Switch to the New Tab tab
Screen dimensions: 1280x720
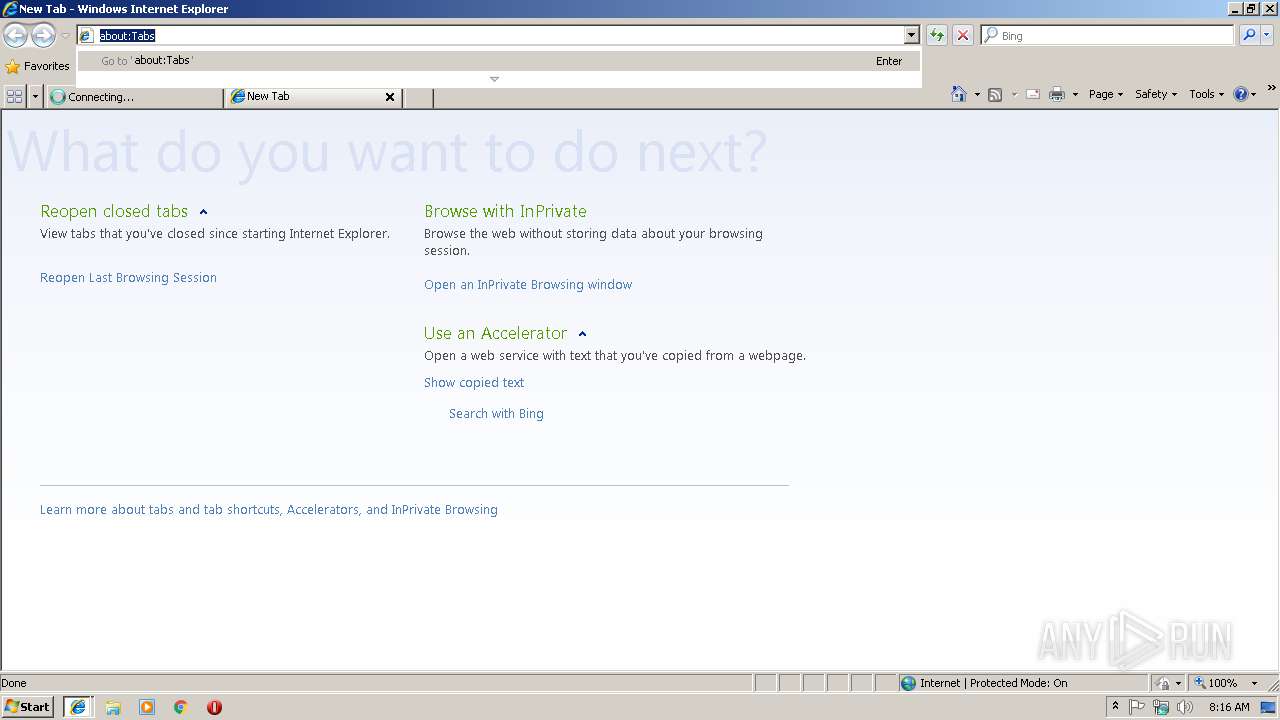click(305, 97)
